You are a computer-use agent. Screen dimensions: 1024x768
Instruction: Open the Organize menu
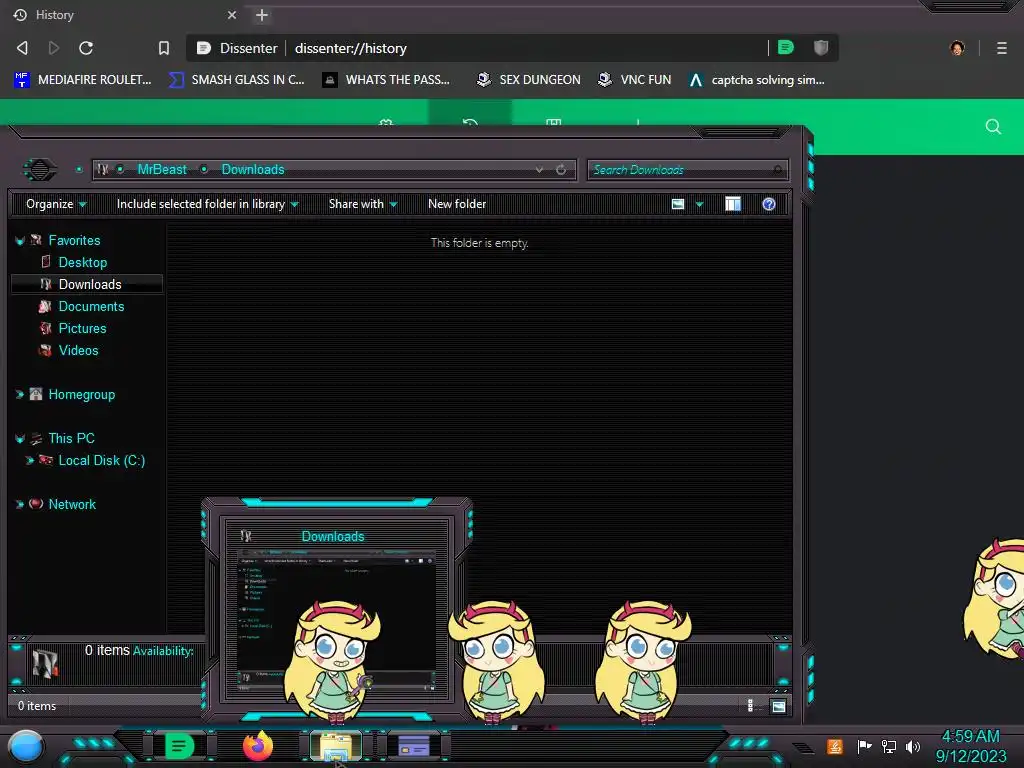[x=56, y=204]
